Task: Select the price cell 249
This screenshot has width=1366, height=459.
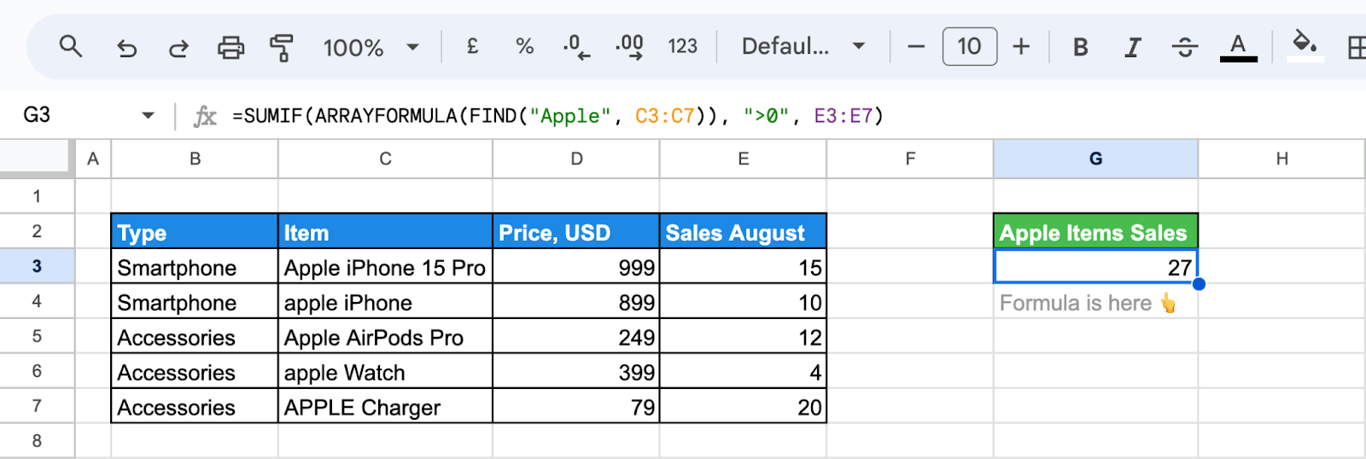Action: tap(576, 337)
